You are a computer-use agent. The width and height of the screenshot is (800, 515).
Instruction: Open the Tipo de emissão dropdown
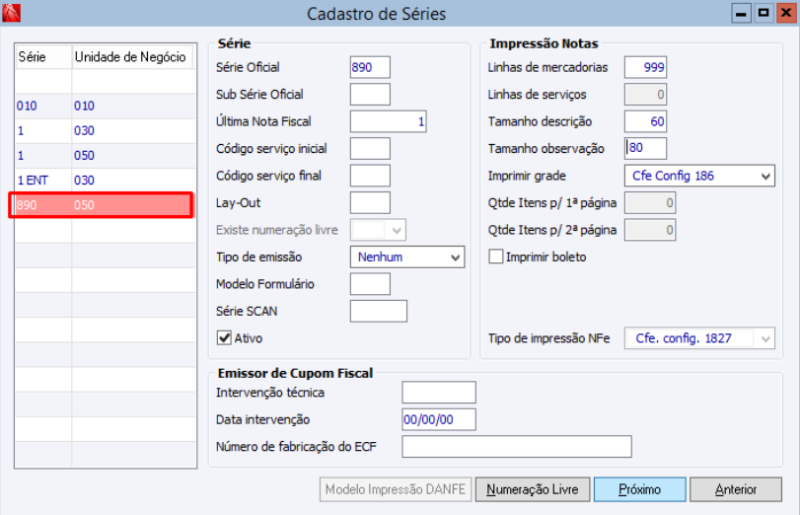coord(407,257)
